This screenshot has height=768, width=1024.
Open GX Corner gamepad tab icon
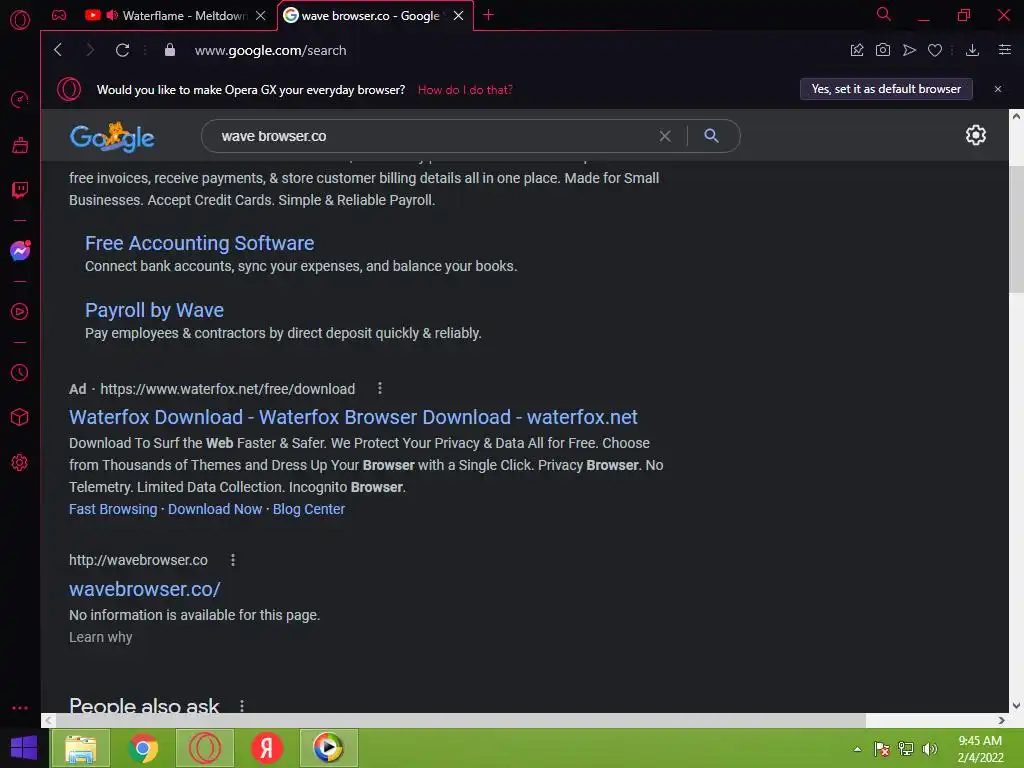pos(59,15)
